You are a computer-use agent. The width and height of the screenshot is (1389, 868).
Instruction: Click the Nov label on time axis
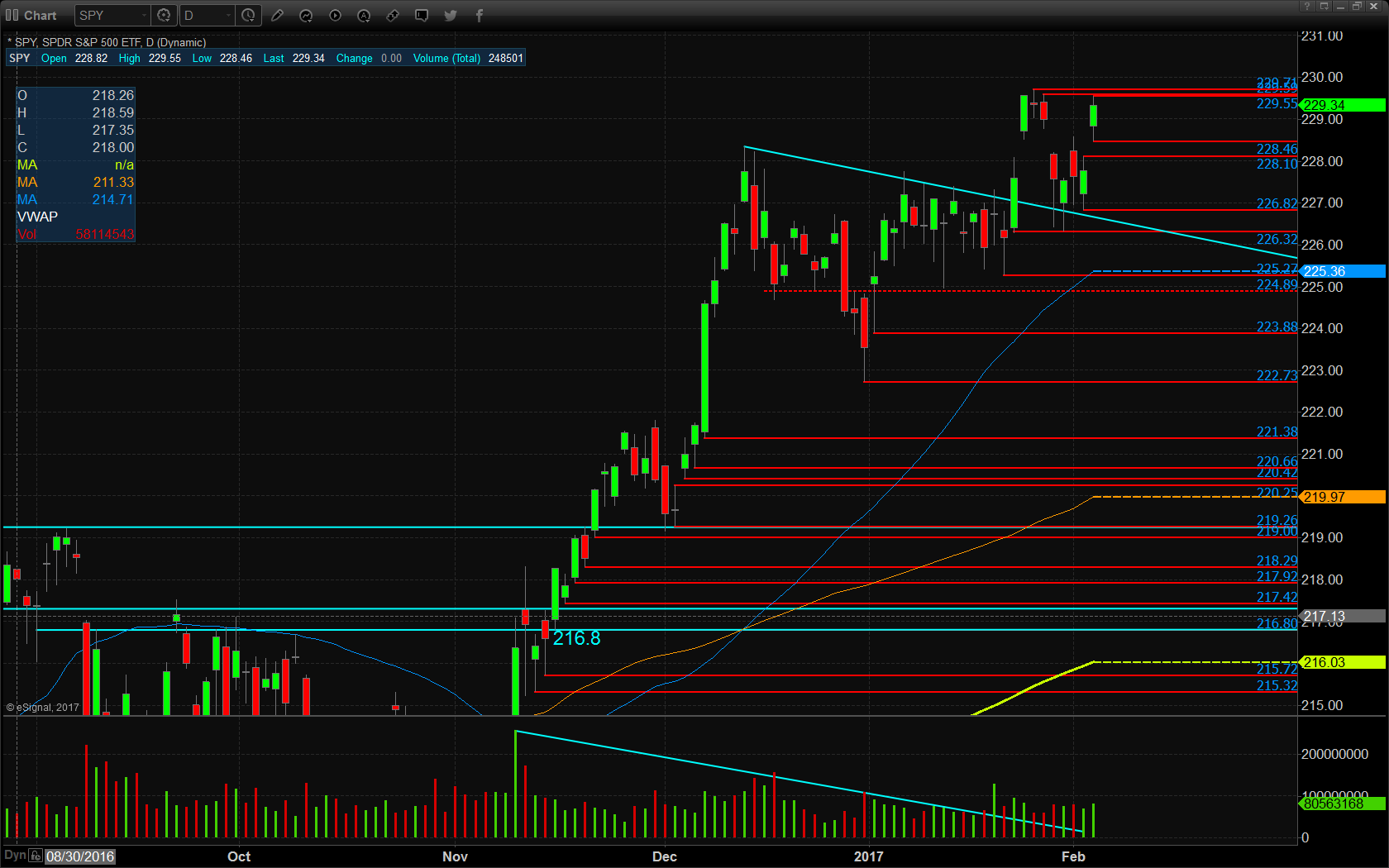(455, 856)
